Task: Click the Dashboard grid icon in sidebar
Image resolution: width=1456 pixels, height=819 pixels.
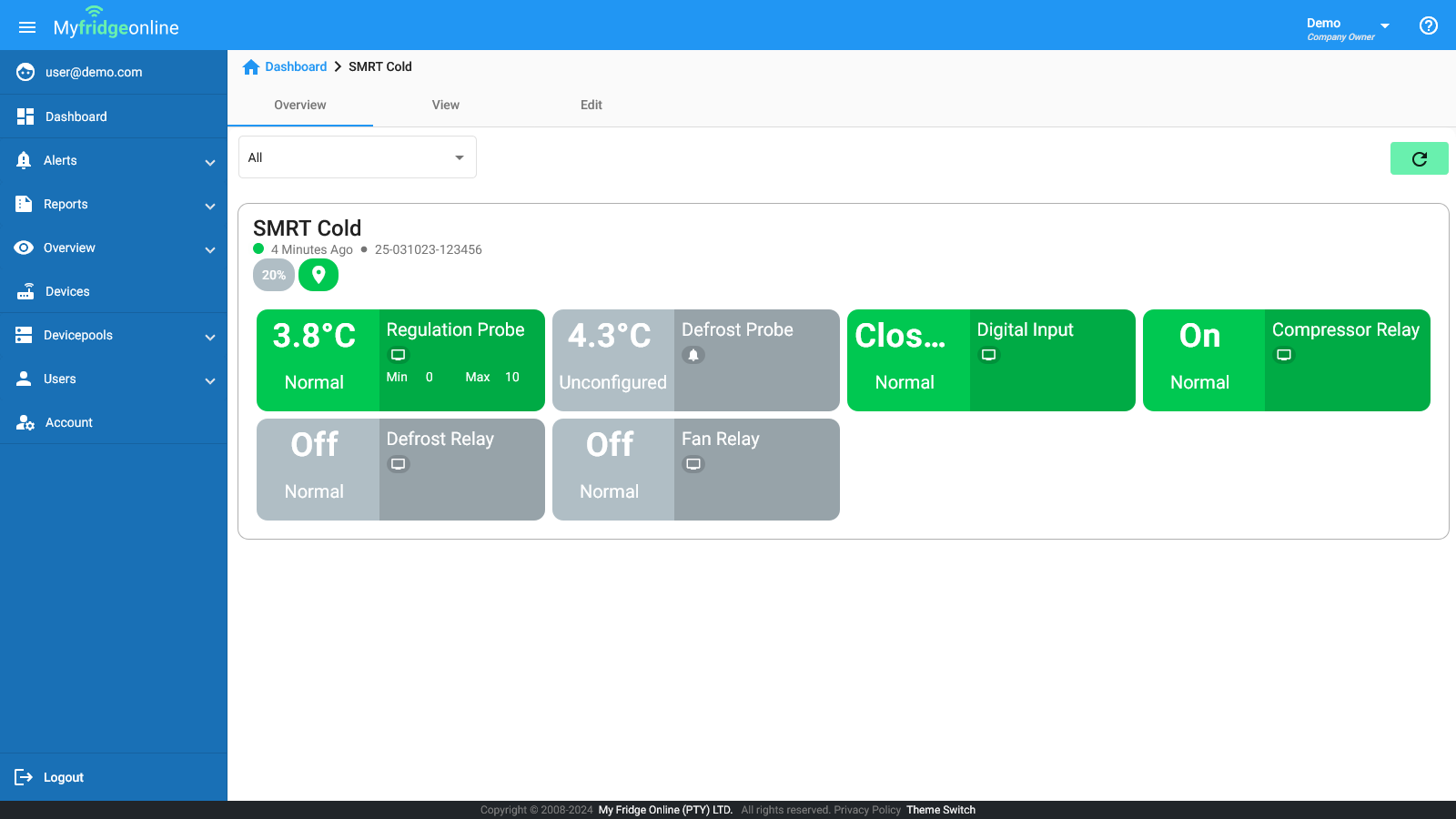Action: point(25,116)
